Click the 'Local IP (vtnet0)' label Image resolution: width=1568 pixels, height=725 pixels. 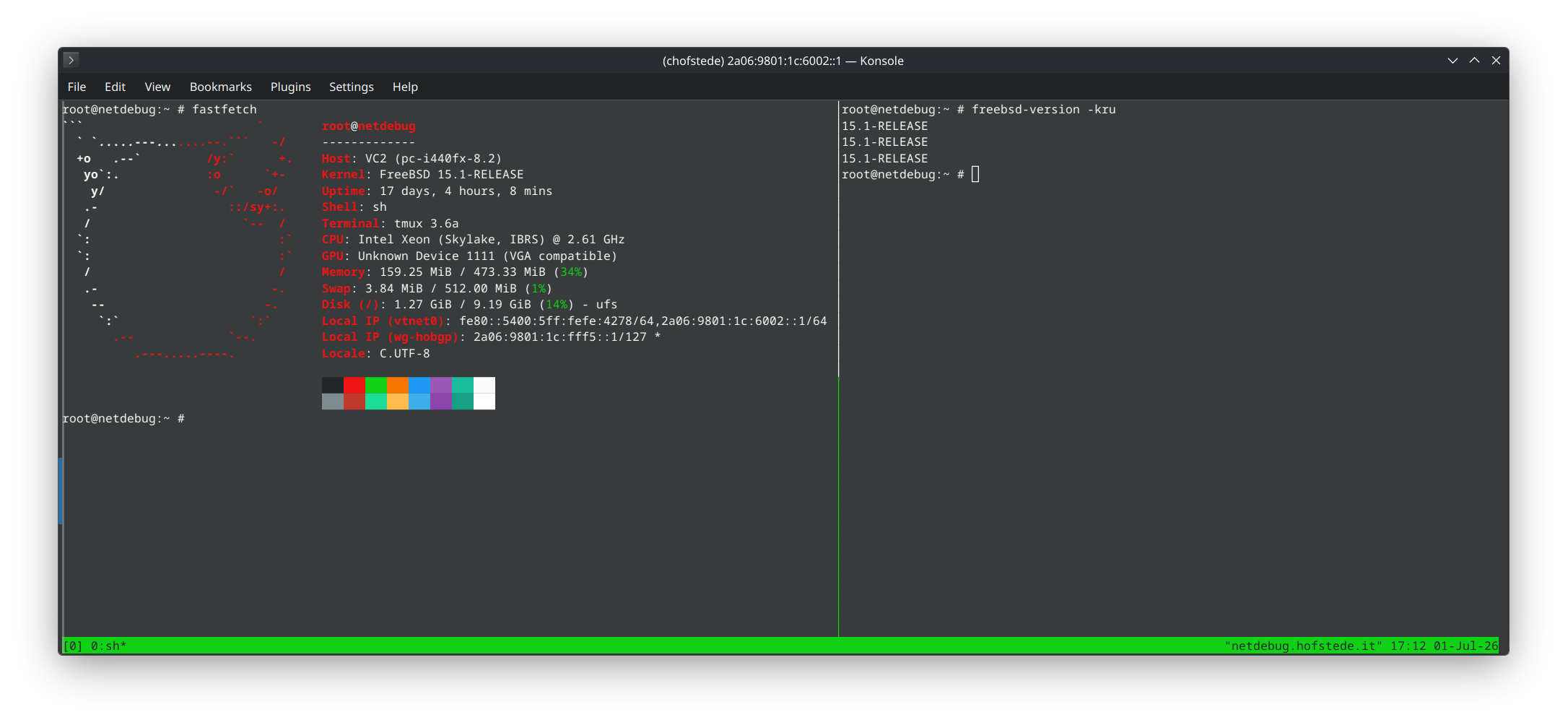(383, 321)
